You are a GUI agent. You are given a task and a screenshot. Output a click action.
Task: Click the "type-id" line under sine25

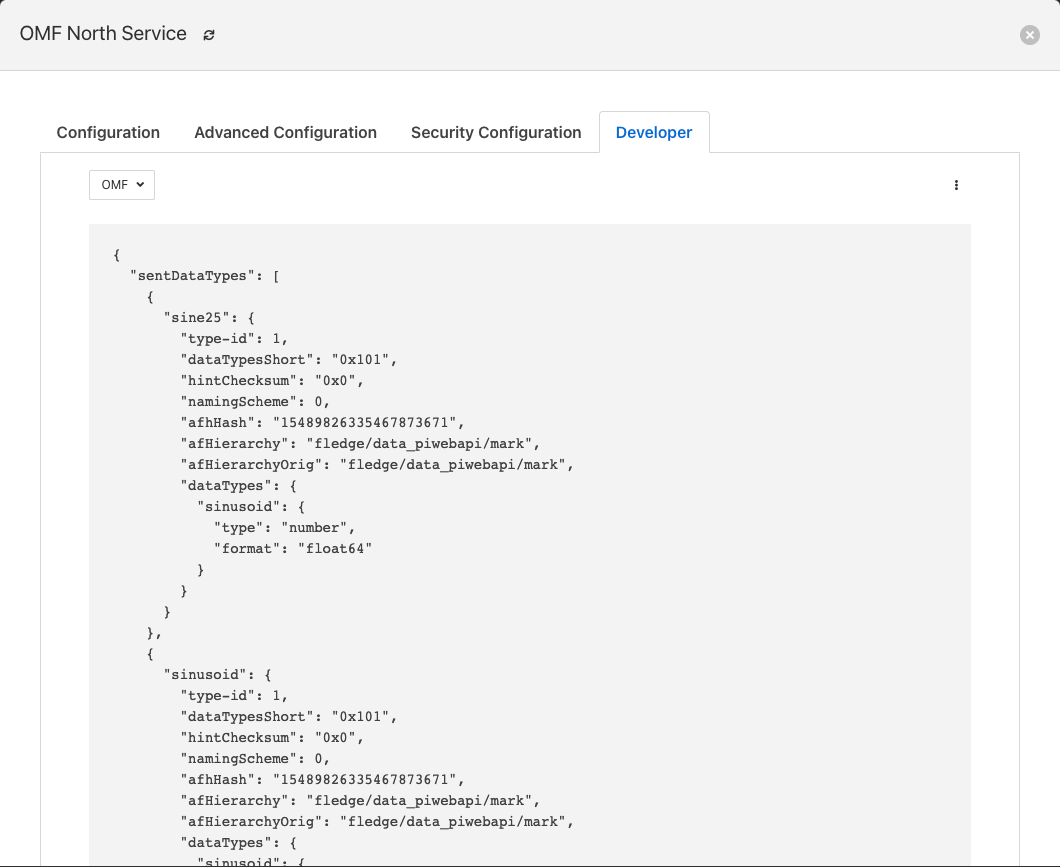tap(234, 339)
